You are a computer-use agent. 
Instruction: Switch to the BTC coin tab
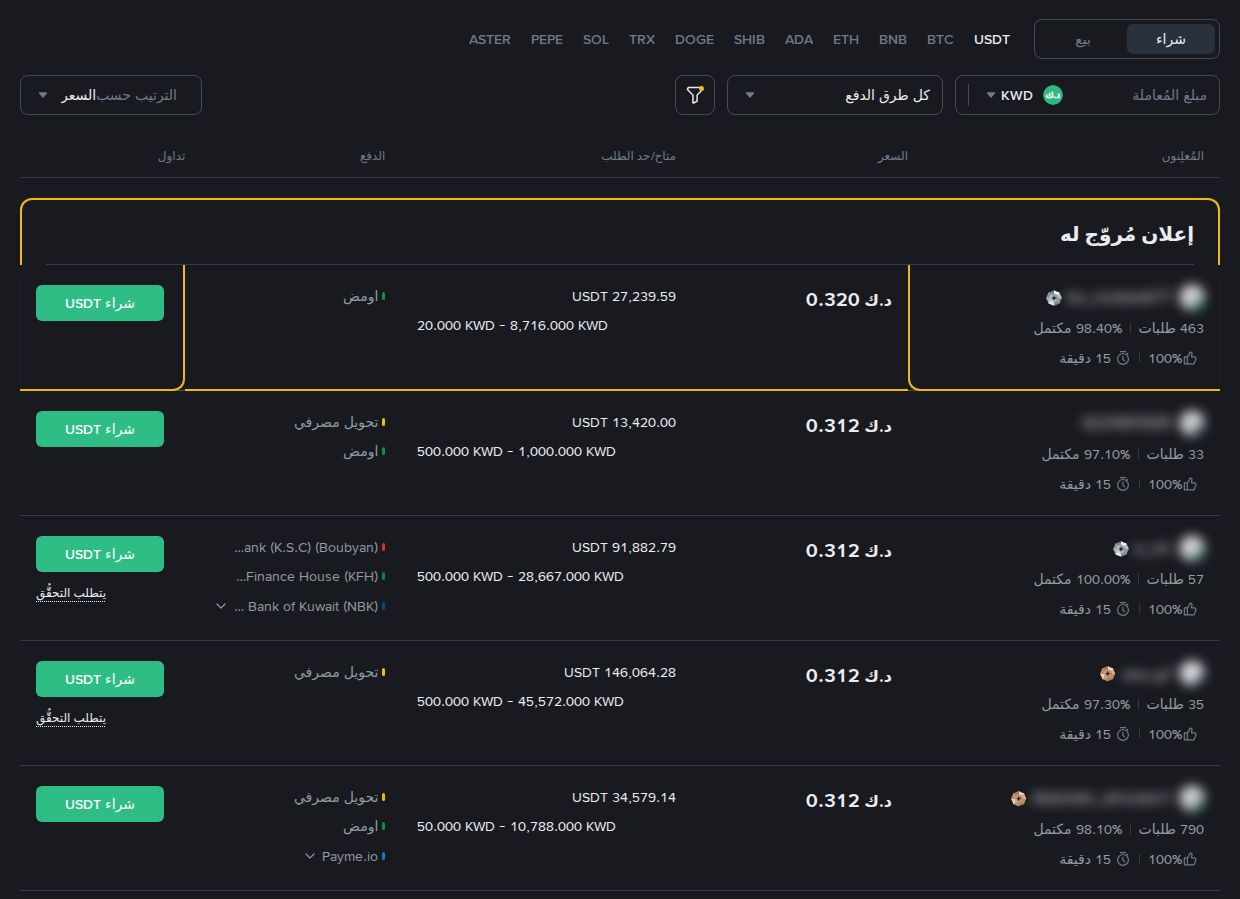coord(940,40)
